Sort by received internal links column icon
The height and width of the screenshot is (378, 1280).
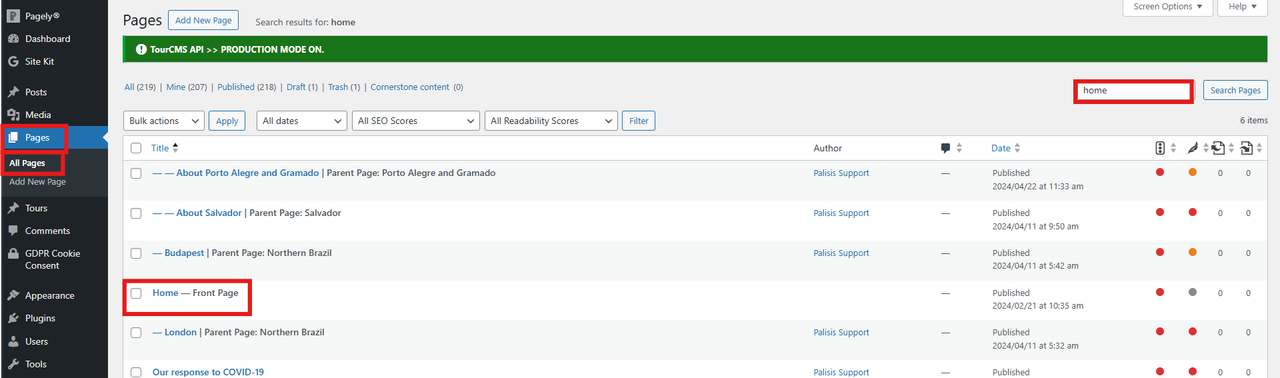[x=1246, y=148]
